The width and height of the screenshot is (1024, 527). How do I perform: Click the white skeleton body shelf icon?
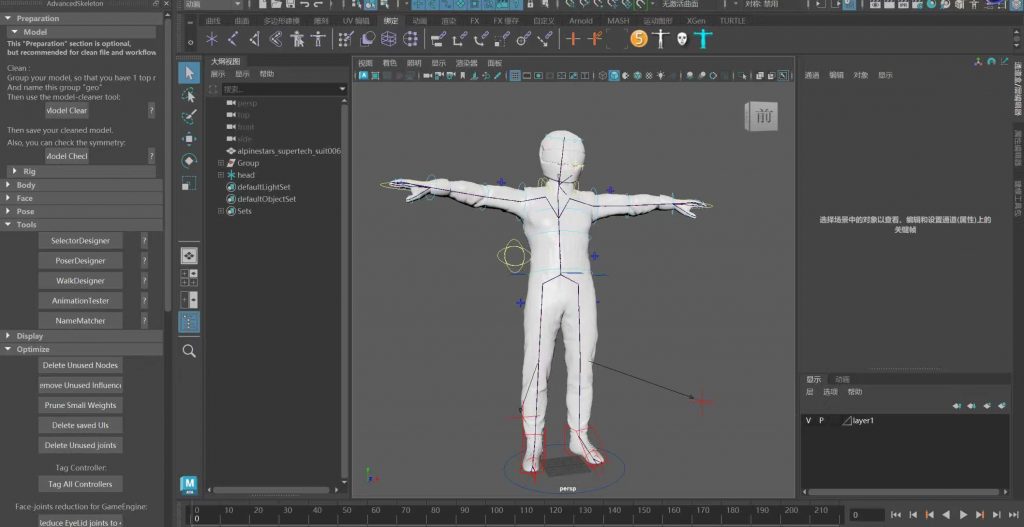point(661,39)
